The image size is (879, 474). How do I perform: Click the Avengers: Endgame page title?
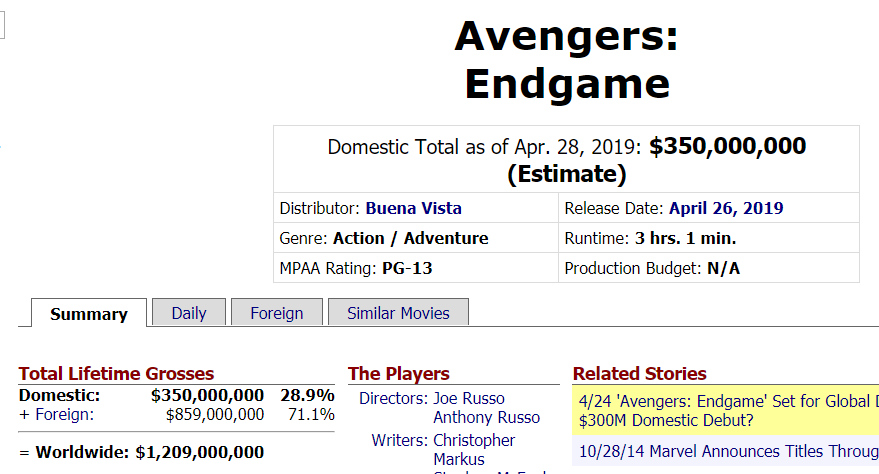click(x=567, y=60)
